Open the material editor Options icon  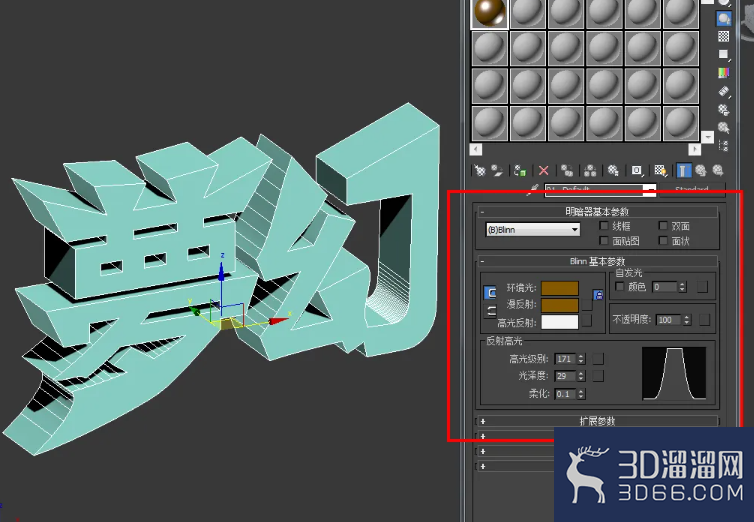coord(724,110)
